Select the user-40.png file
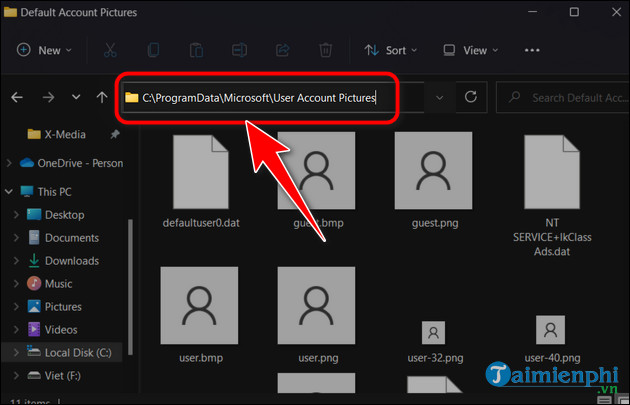 [x=552, y=340]
